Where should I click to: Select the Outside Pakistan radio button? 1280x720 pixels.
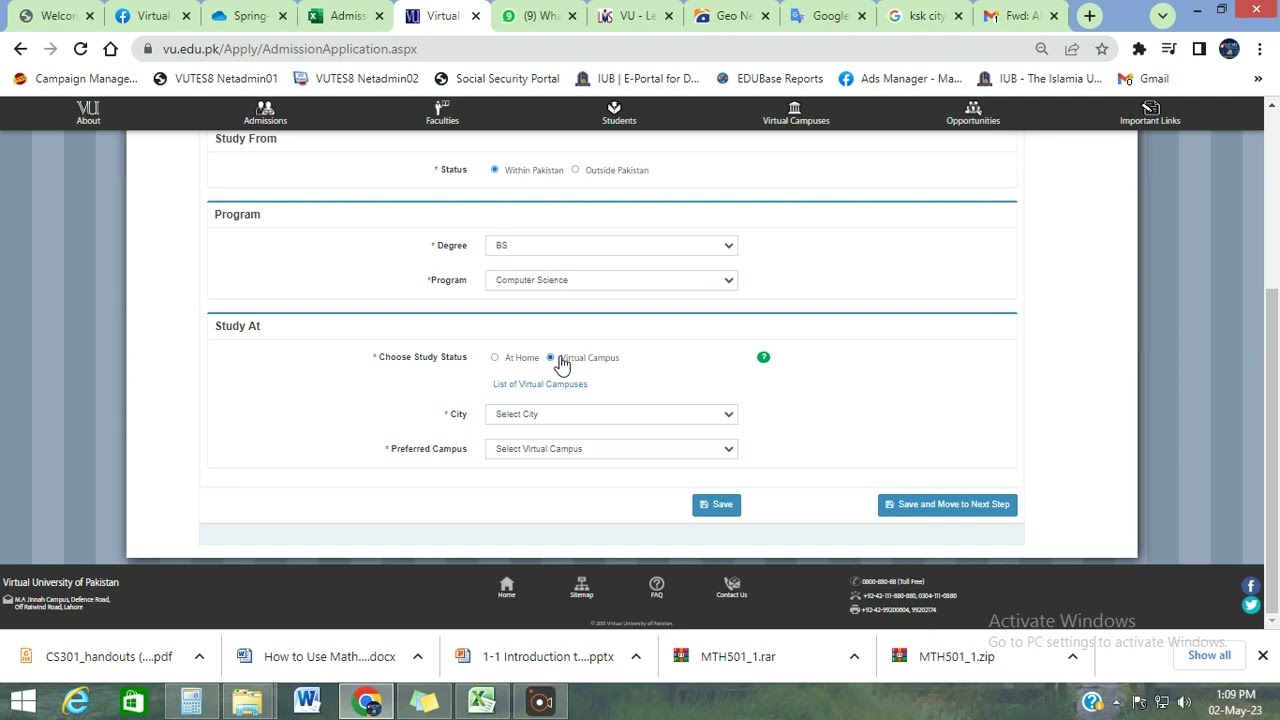tap(575, 170)
